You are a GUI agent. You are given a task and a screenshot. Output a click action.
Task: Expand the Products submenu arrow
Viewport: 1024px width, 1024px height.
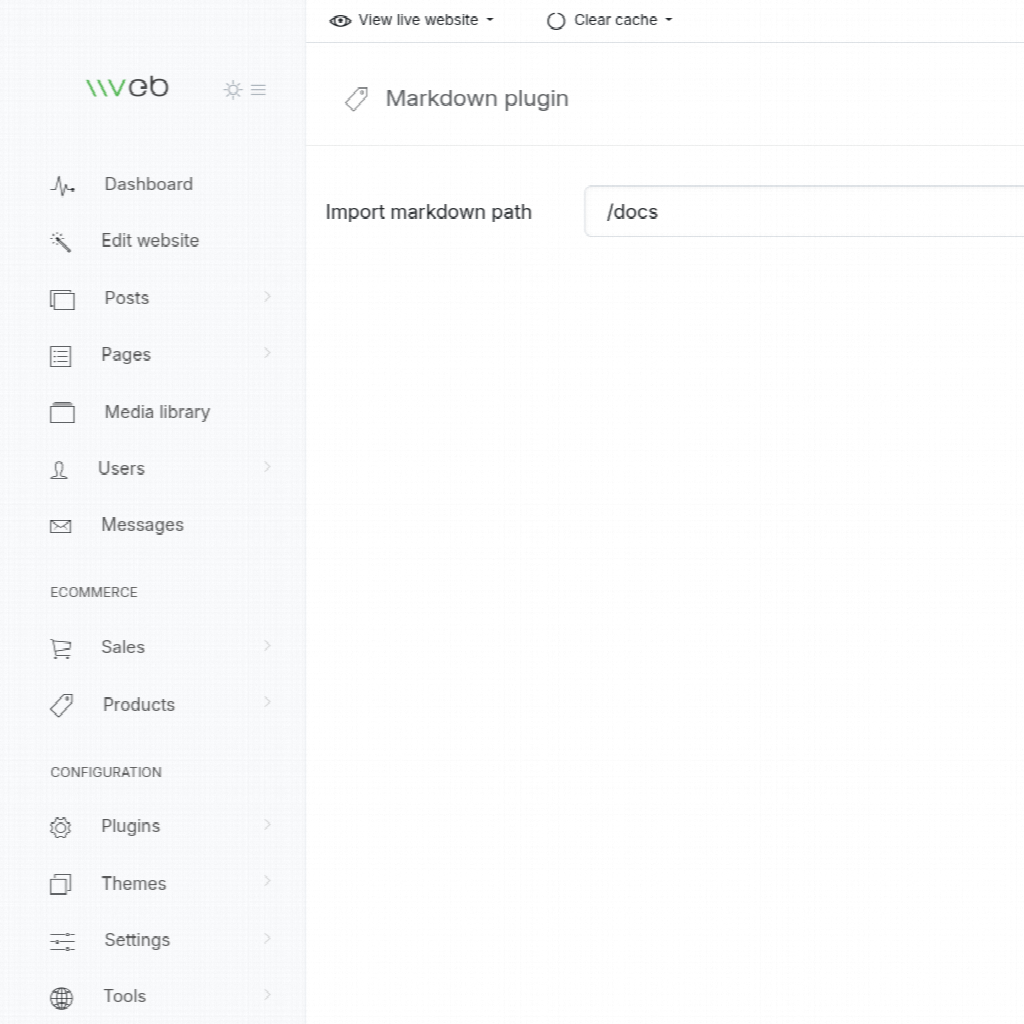point(267,703)
